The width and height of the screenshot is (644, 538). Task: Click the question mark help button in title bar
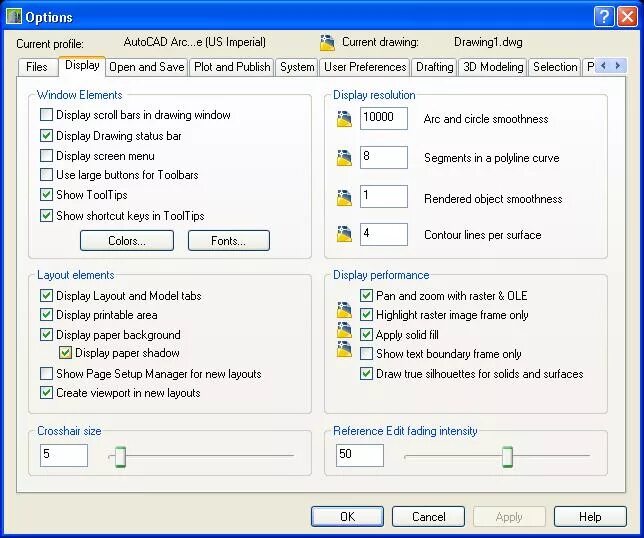tap(604, 17)
